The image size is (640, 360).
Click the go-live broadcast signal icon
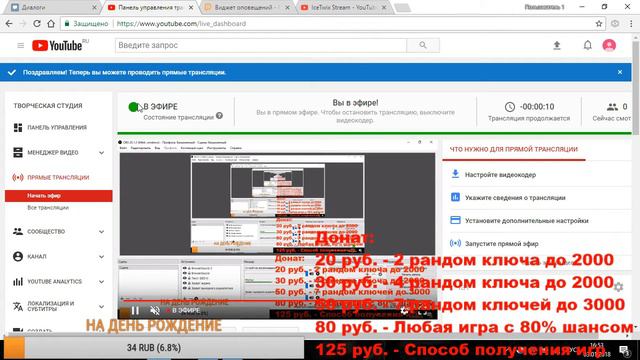point(455,243)
